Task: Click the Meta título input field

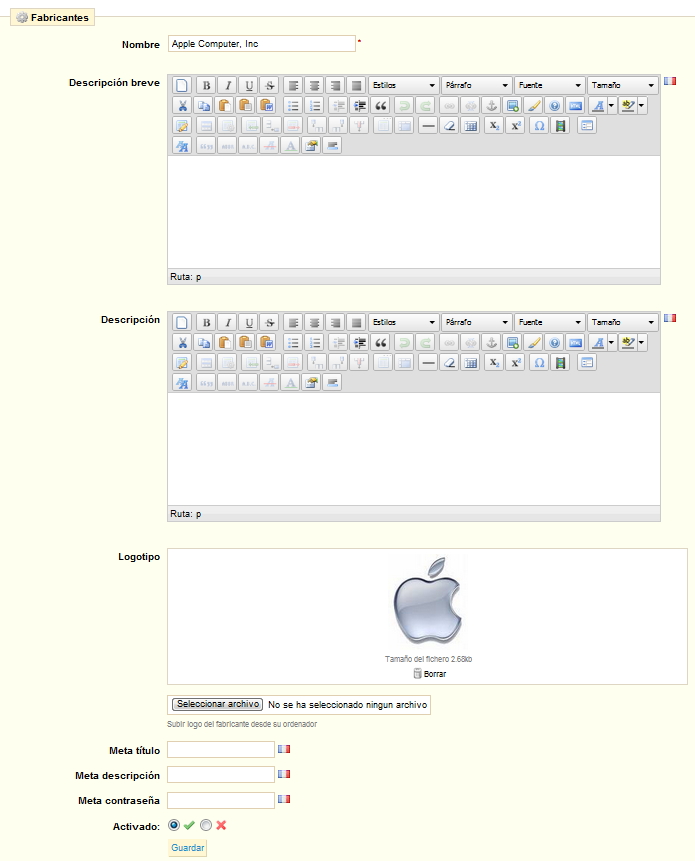Action: point(220,749)
